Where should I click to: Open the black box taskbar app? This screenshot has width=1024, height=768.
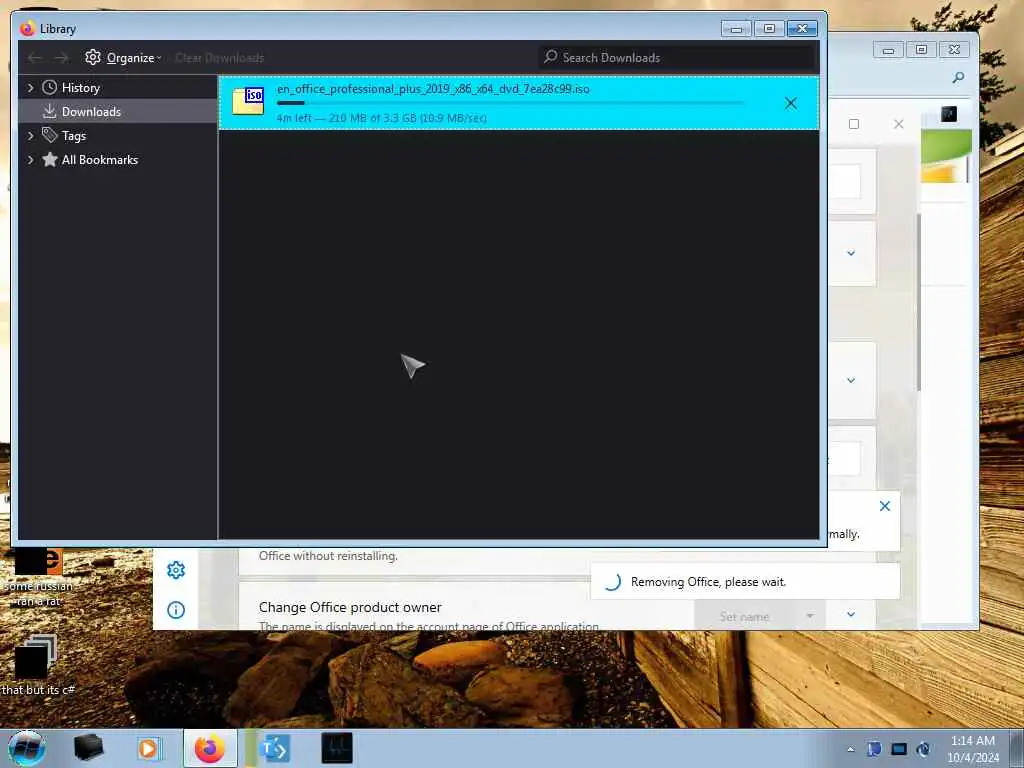(88, 748)
